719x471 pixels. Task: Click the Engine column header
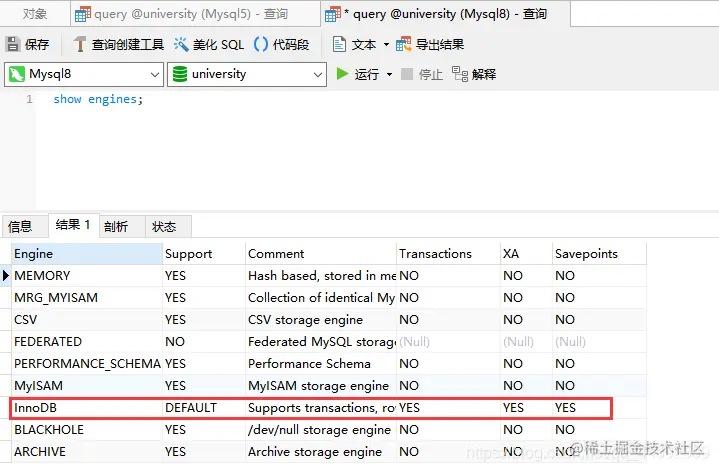87,254
